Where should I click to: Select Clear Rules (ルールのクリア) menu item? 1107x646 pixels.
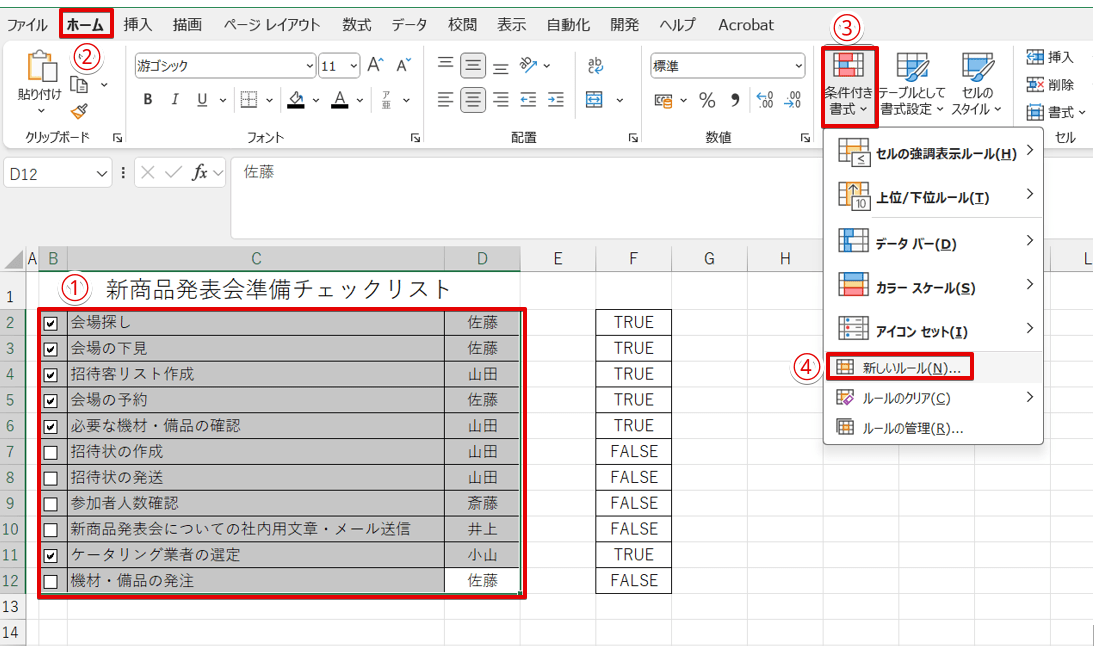tap(933, 398)
